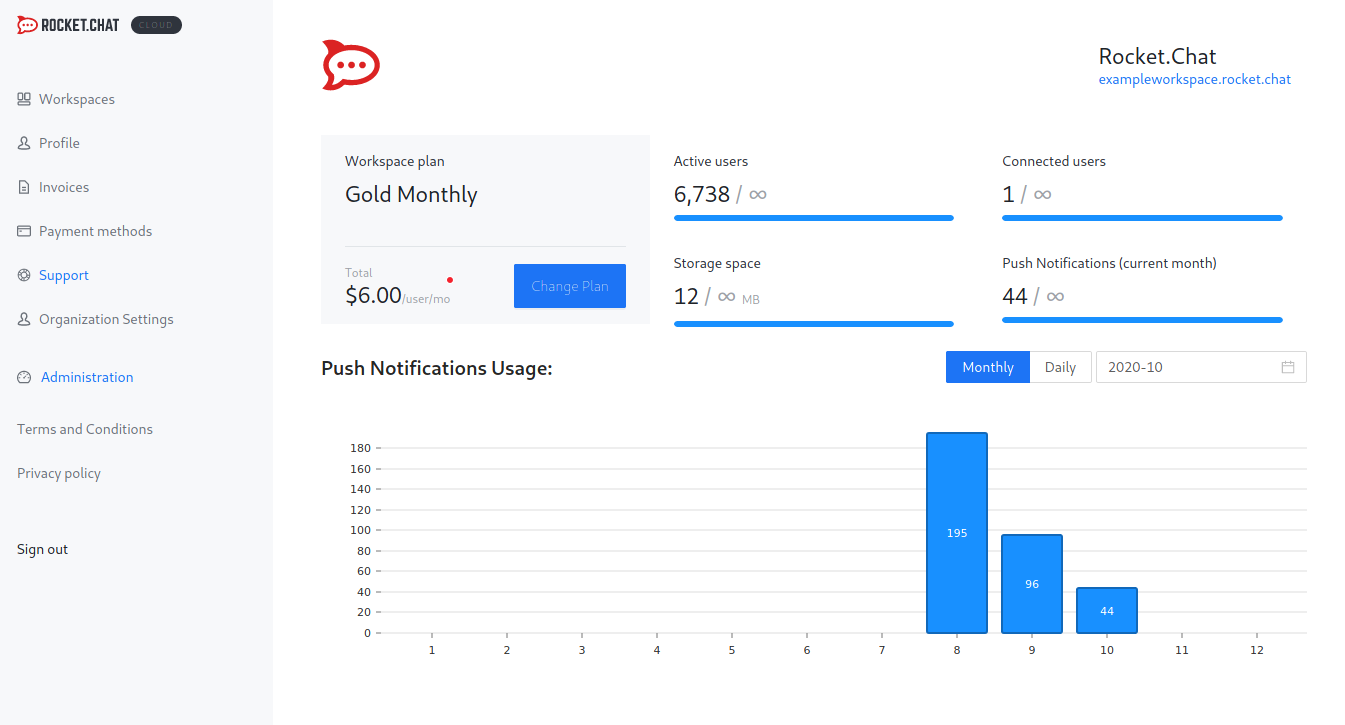Screen dimensions: 1345x725
Task: Click the Profile person icon
Action: [x=24, y=143]
